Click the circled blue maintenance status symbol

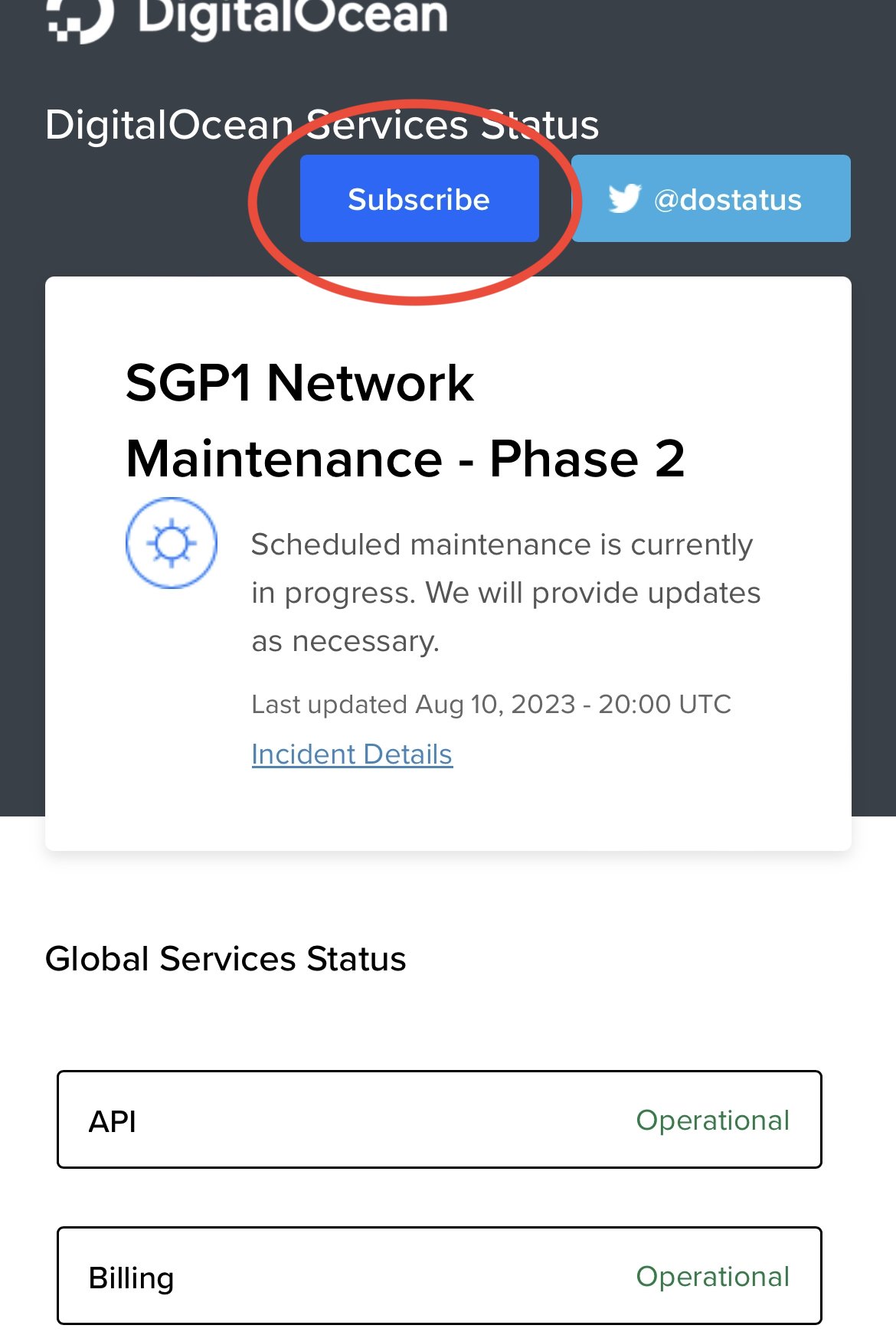pos(172,542)
